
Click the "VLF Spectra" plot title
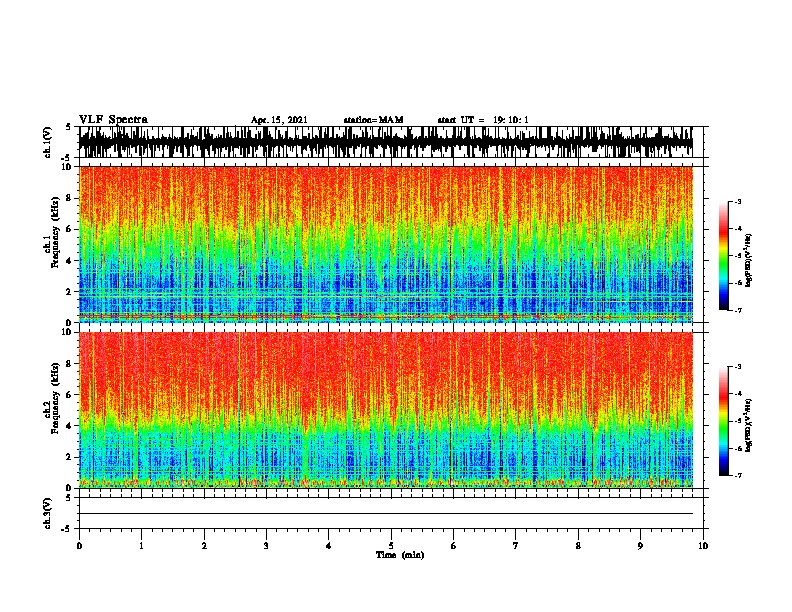pyautogui.click(x=113, y=120)
